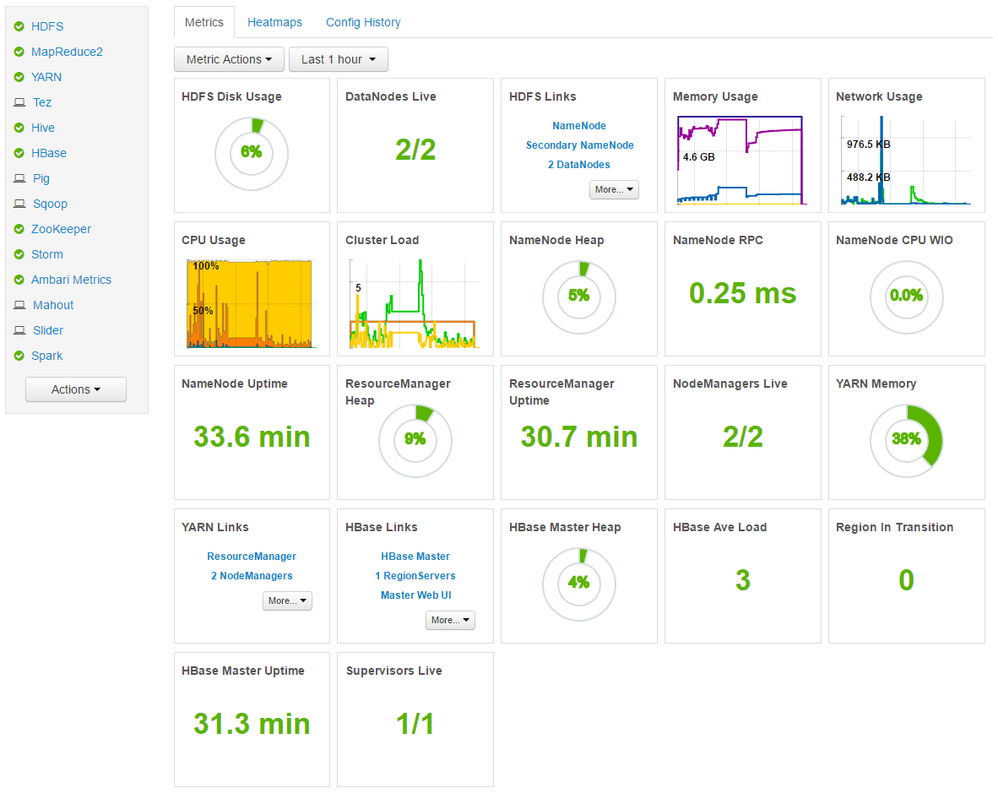The image size is (998, 794).
Task: Click the green status icon beside HDFS
Action: click(x=19, y=26)
